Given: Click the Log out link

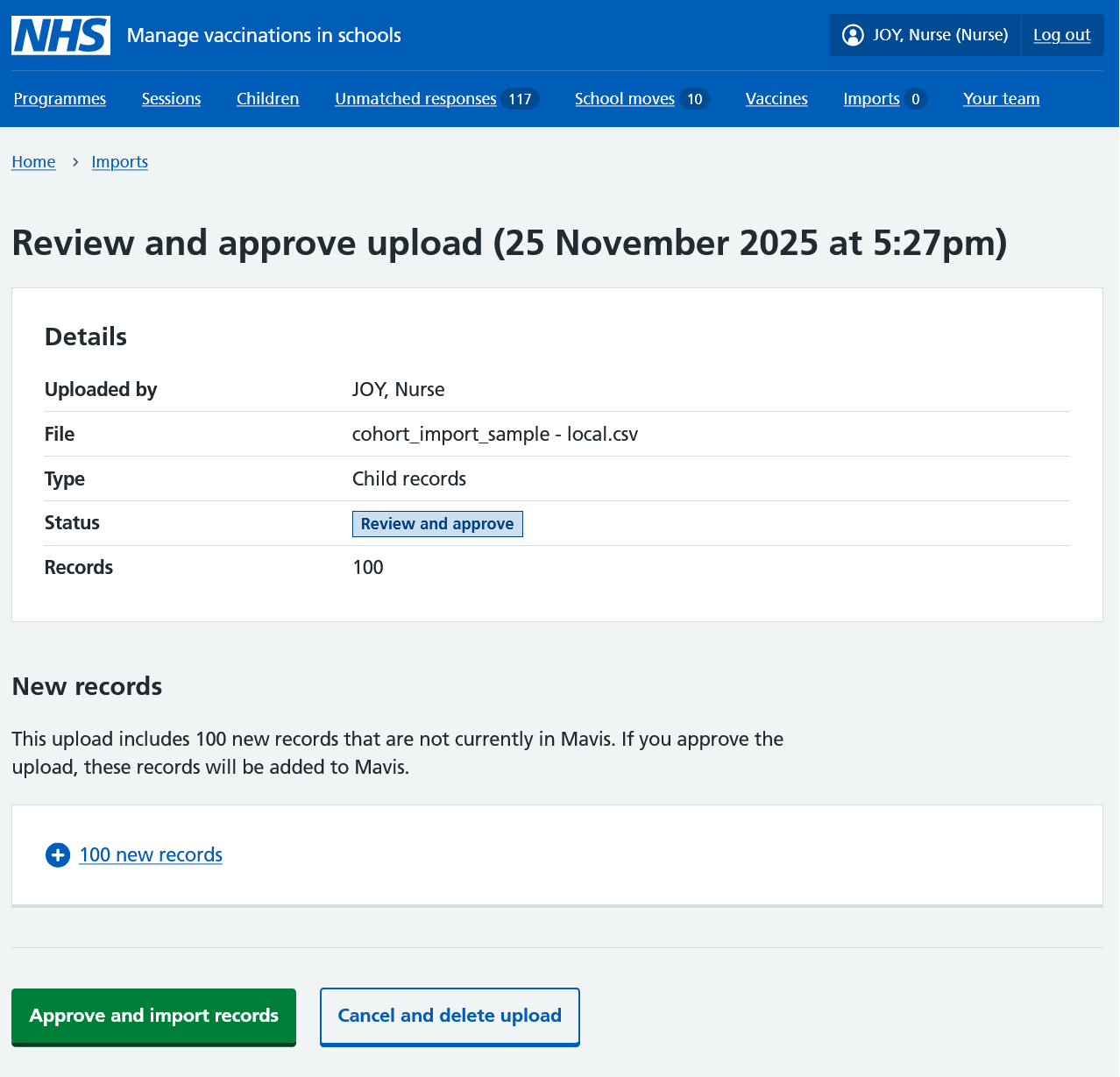Looking at the screenshot, I should (x=1061, y=35).
